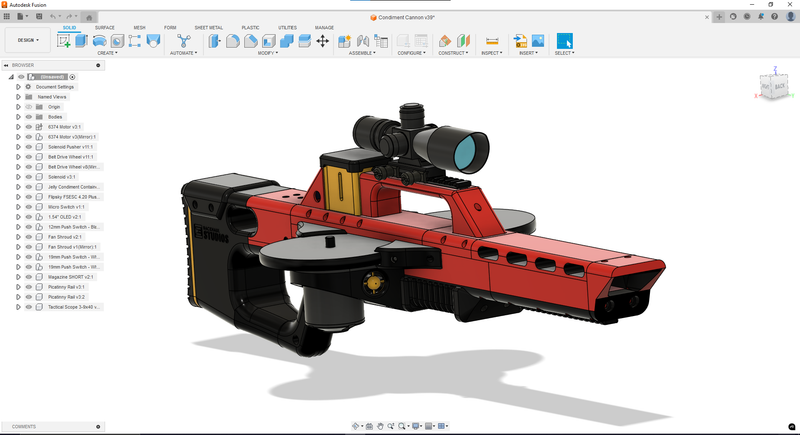Open the MODIFY dropdown menu
Viewport: 800px width, 435px height.
pos(268,53)
